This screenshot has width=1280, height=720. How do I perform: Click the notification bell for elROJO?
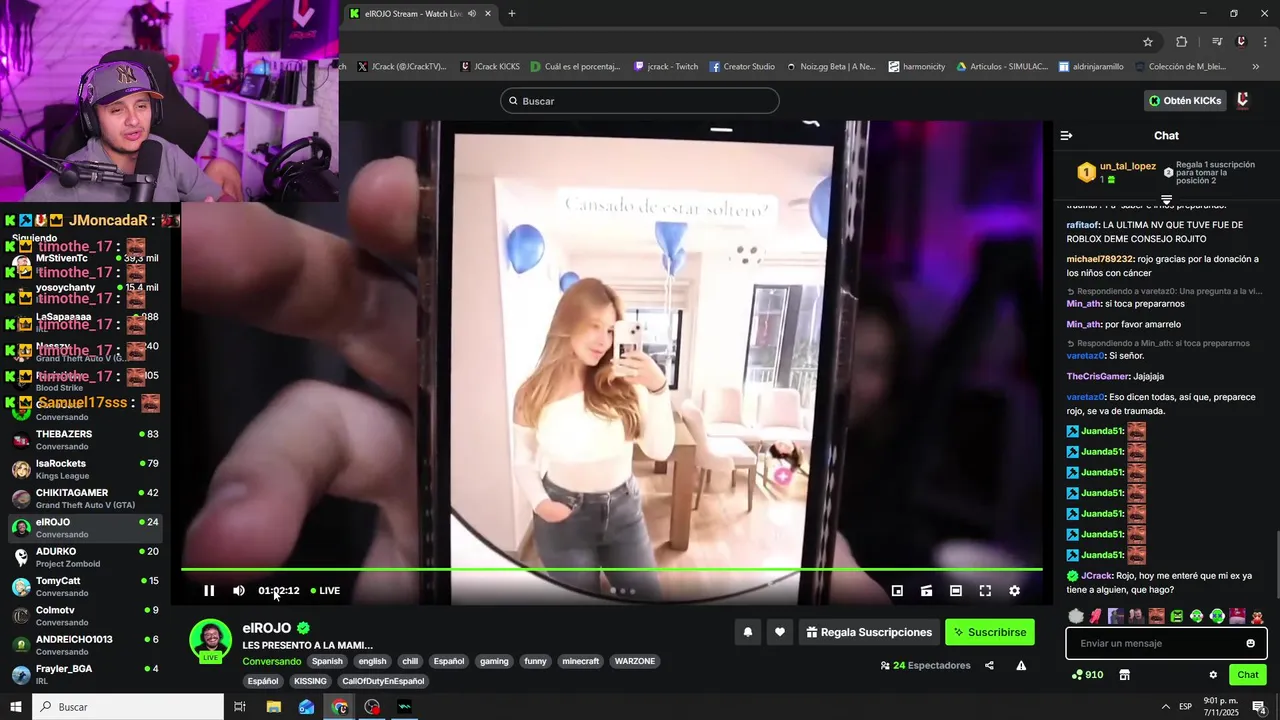747,632
